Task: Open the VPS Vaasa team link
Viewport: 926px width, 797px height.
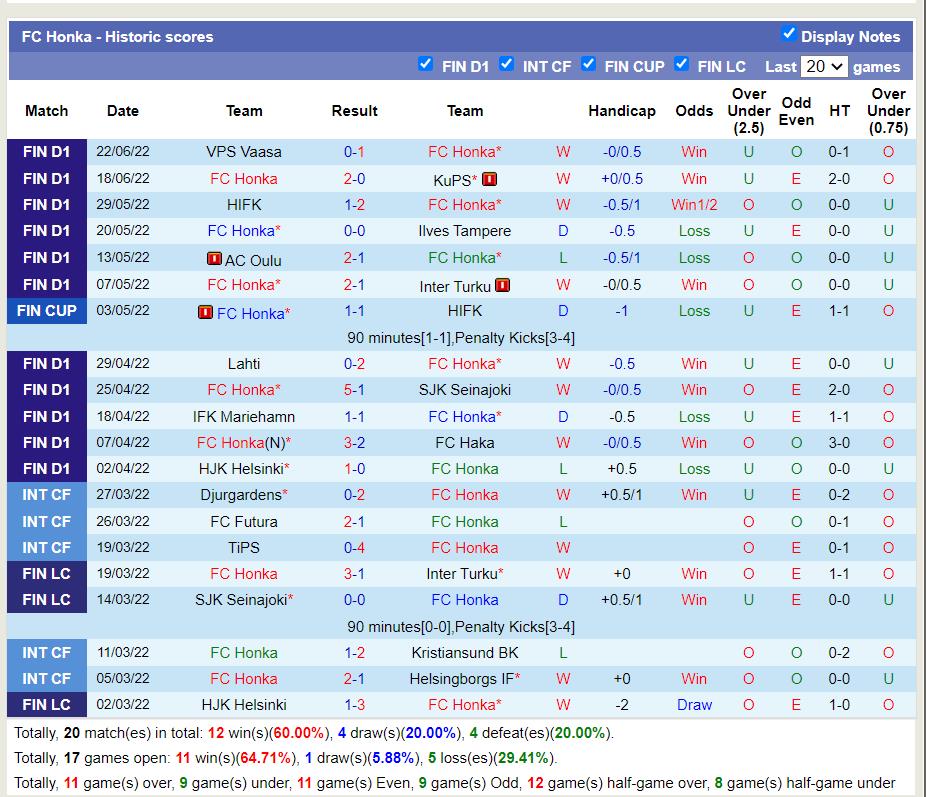Action: pyautogui.click(x=243, y=152)
